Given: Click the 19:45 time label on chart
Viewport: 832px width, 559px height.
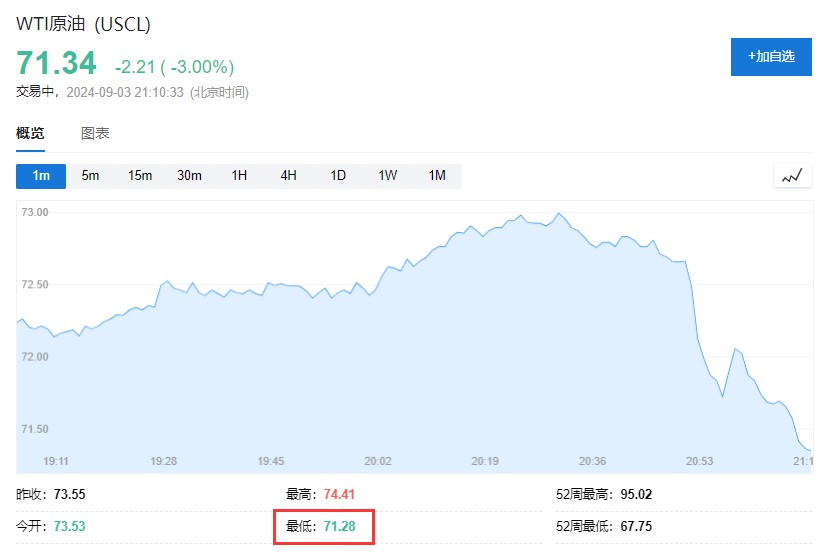Looking at the screenshot, I should coord(270,461).
